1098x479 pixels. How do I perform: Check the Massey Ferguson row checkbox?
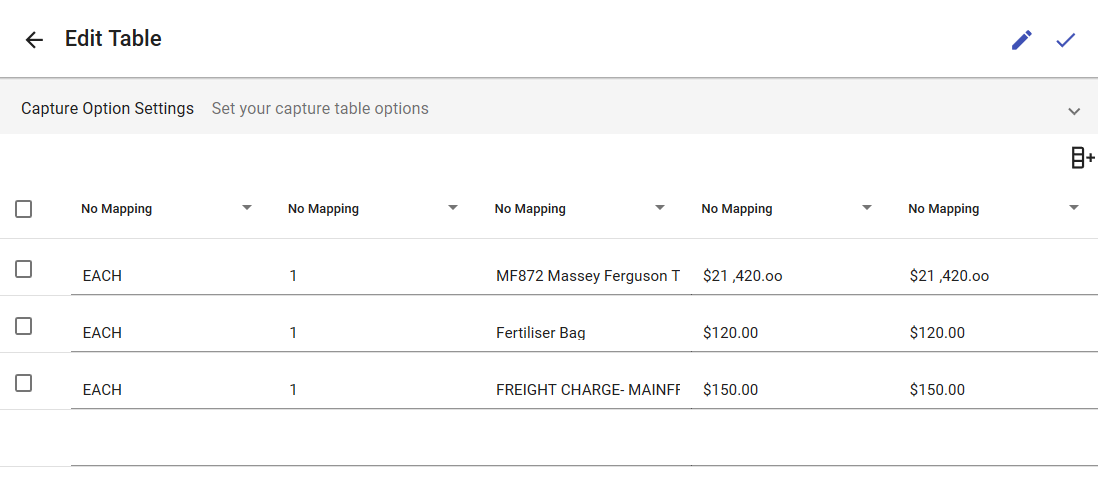coord(24,269)
